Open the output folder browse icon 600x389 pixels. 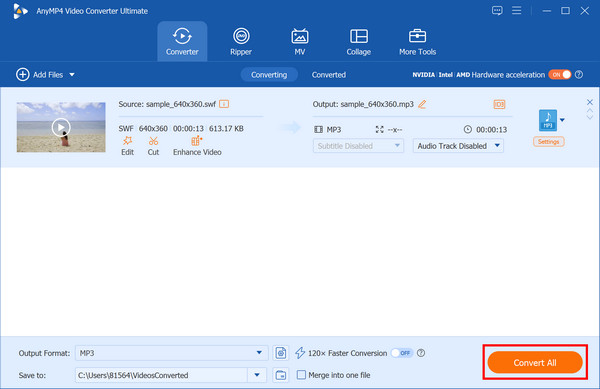pos(281,375)
